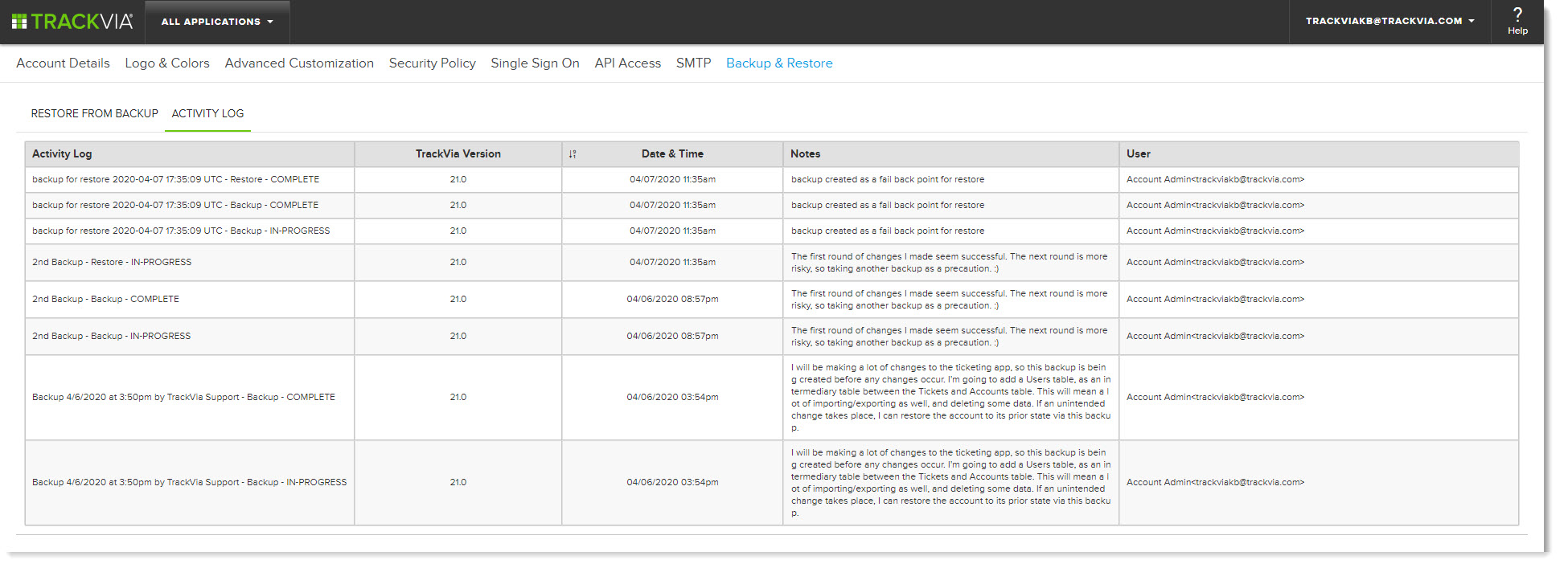This screenshot has height=564, width=1568.
Task: Click the User column header
Action: [x=1319, y=154]
